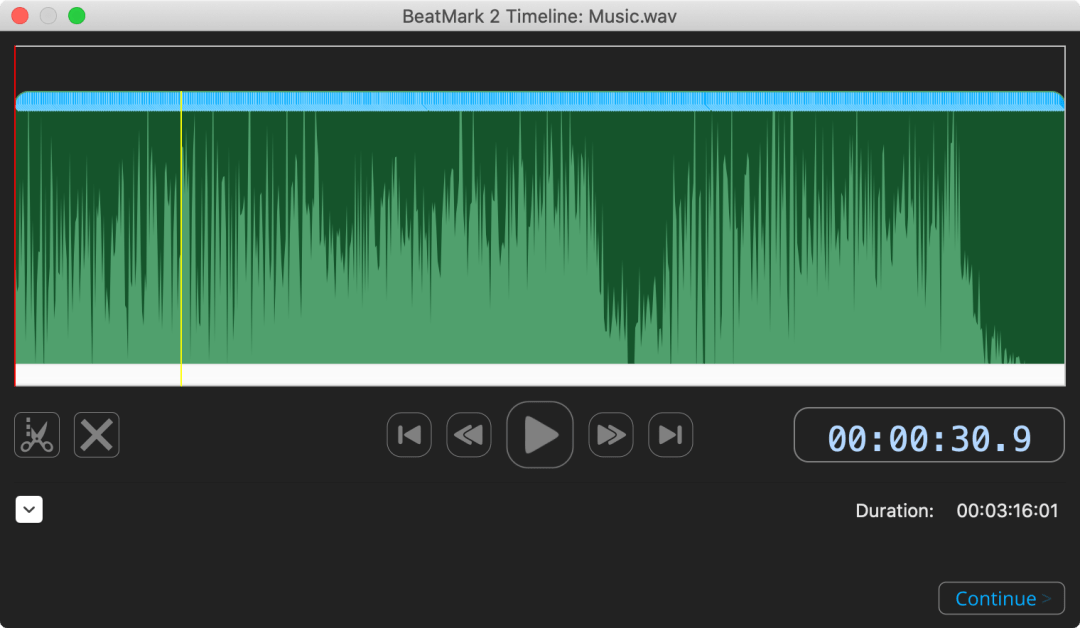Image resolution: width=1080 pixels, height=628 pixels.
Task: Click the white bar under waveform
Action: [x=540, y=375]
